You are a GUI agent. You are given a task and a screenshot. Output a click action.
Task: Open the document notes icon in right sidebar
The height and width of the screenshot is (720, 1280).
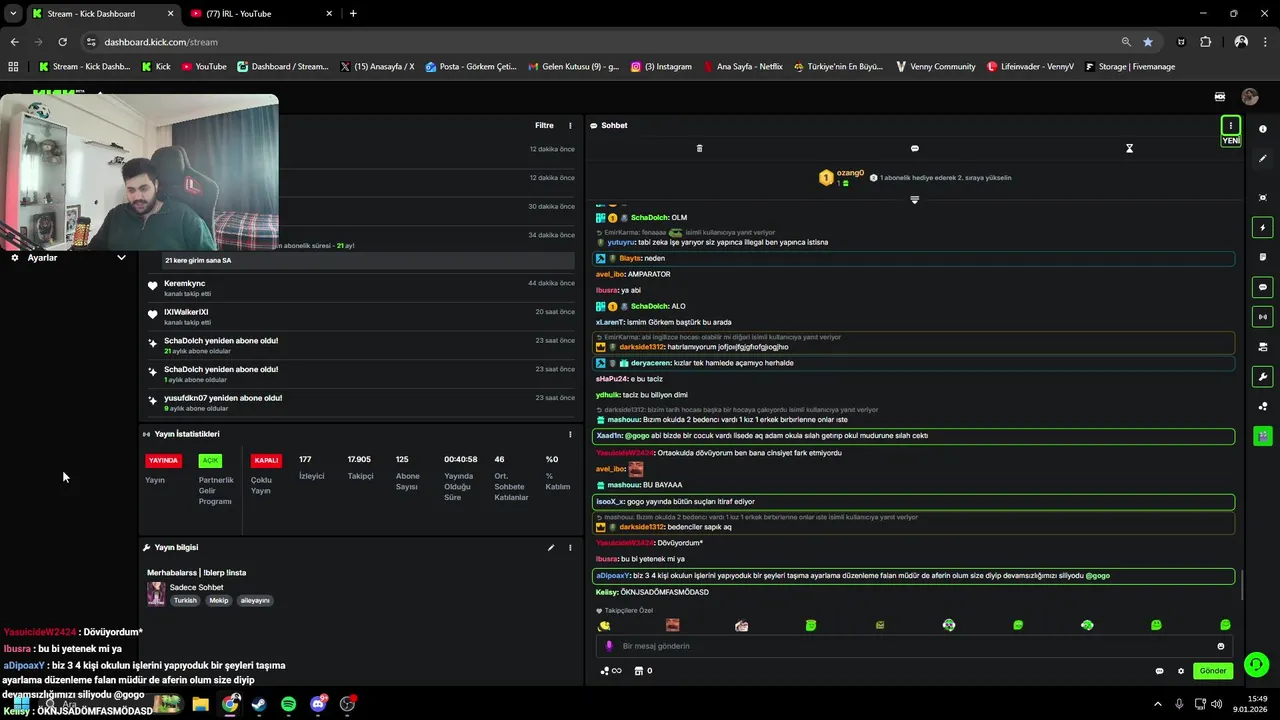[x=1263, y=257]
